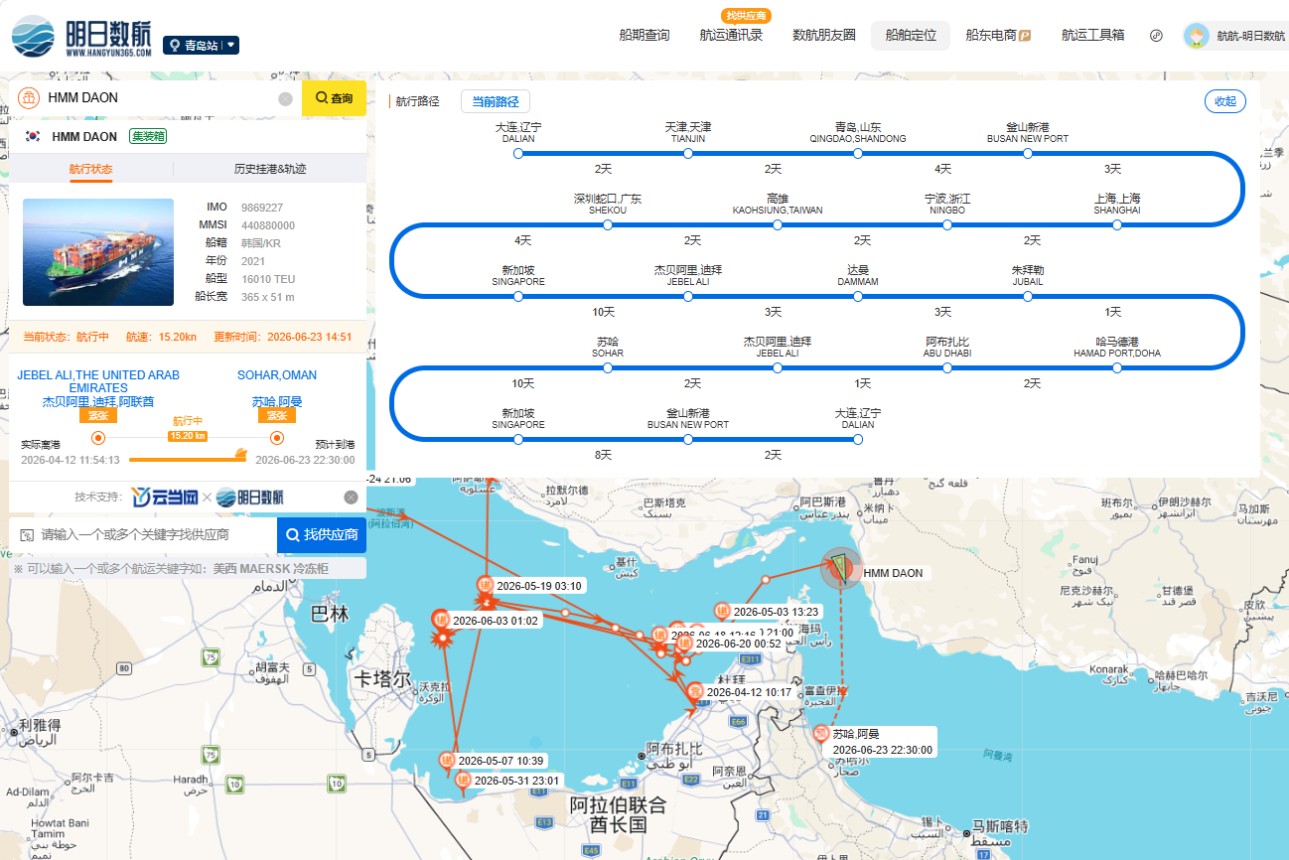Clear the HMM DAON search text
Viewport: 1289px width, 860px height.
click(x=285, y=98)
